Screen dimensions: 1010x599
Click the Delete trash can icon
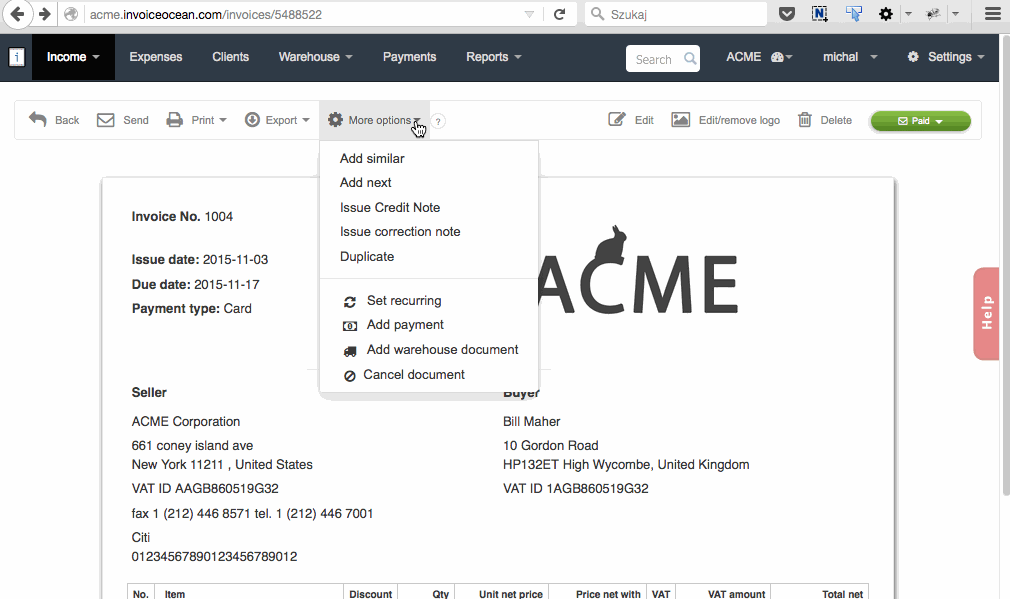pyautogui.click(x=804, y=120)
